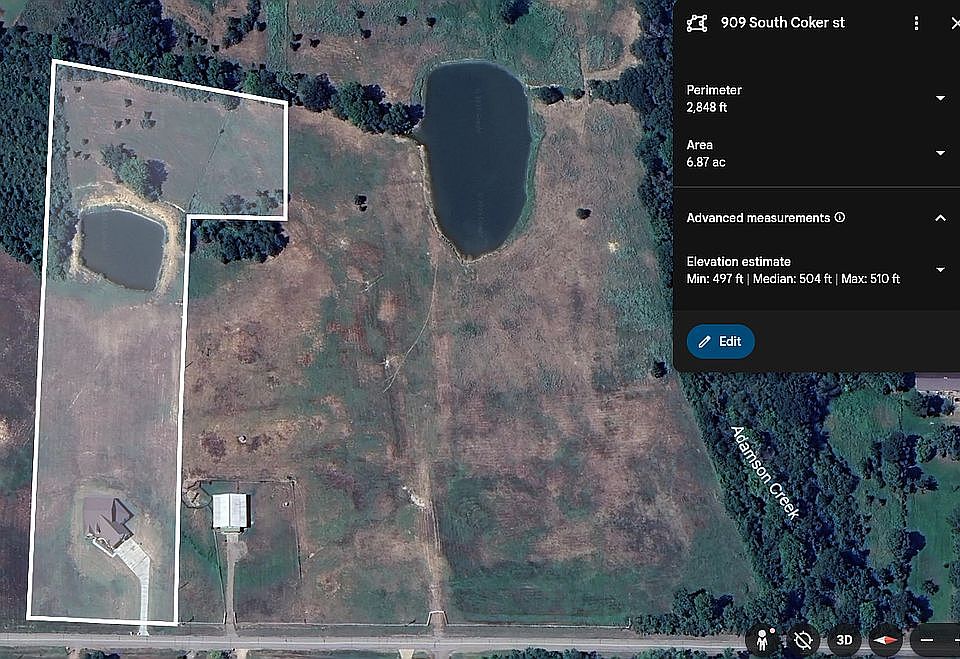Click the polygon shape icon beside the title

[x=697, y=23]
